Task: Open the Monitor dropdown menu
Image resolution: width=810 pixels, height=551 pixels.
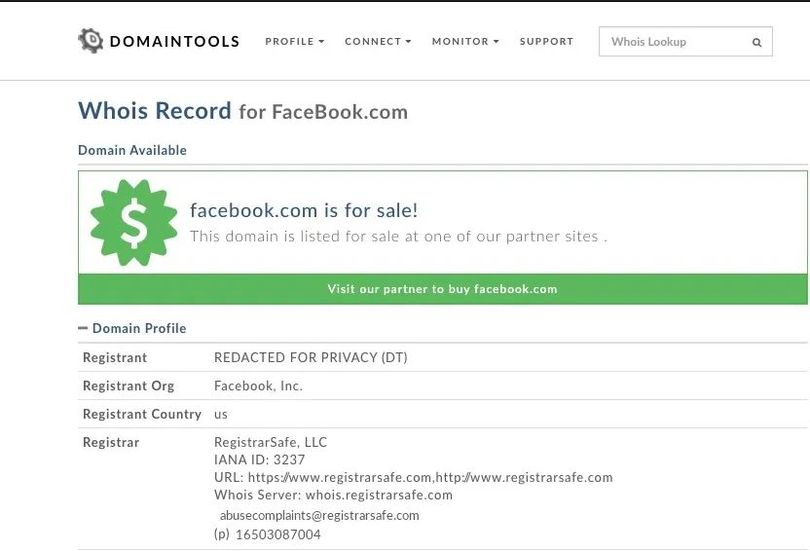Action: tap(465, 41)
